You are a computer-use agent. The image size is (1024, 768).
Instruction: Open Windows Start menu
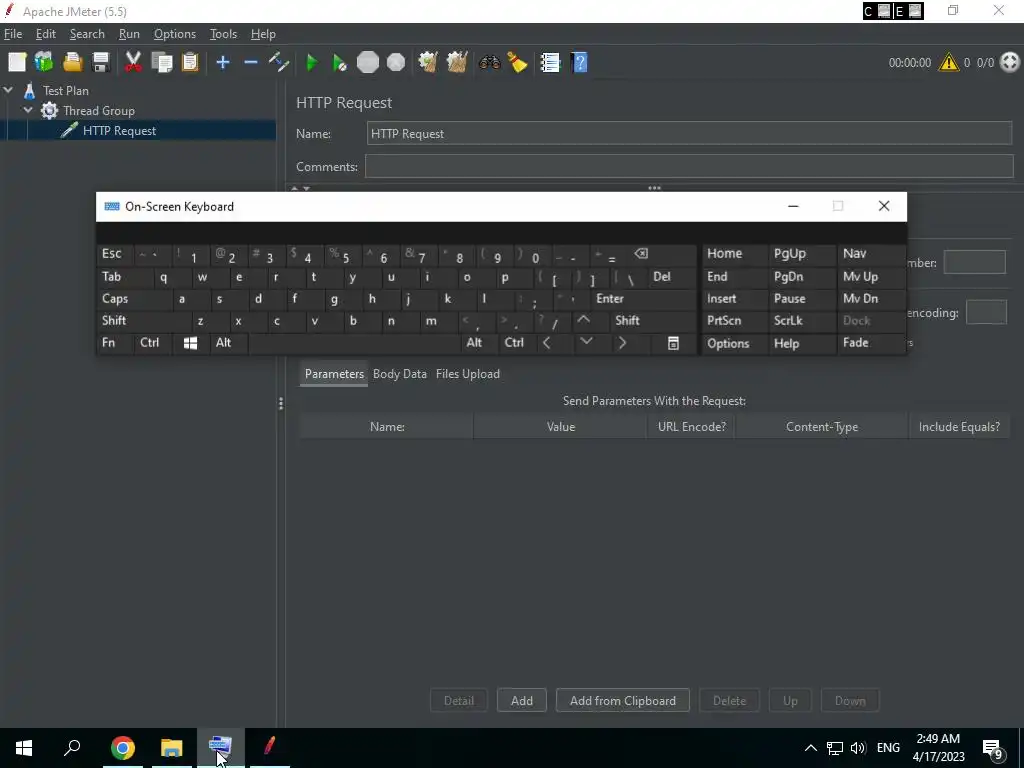(x=24, y=748)
